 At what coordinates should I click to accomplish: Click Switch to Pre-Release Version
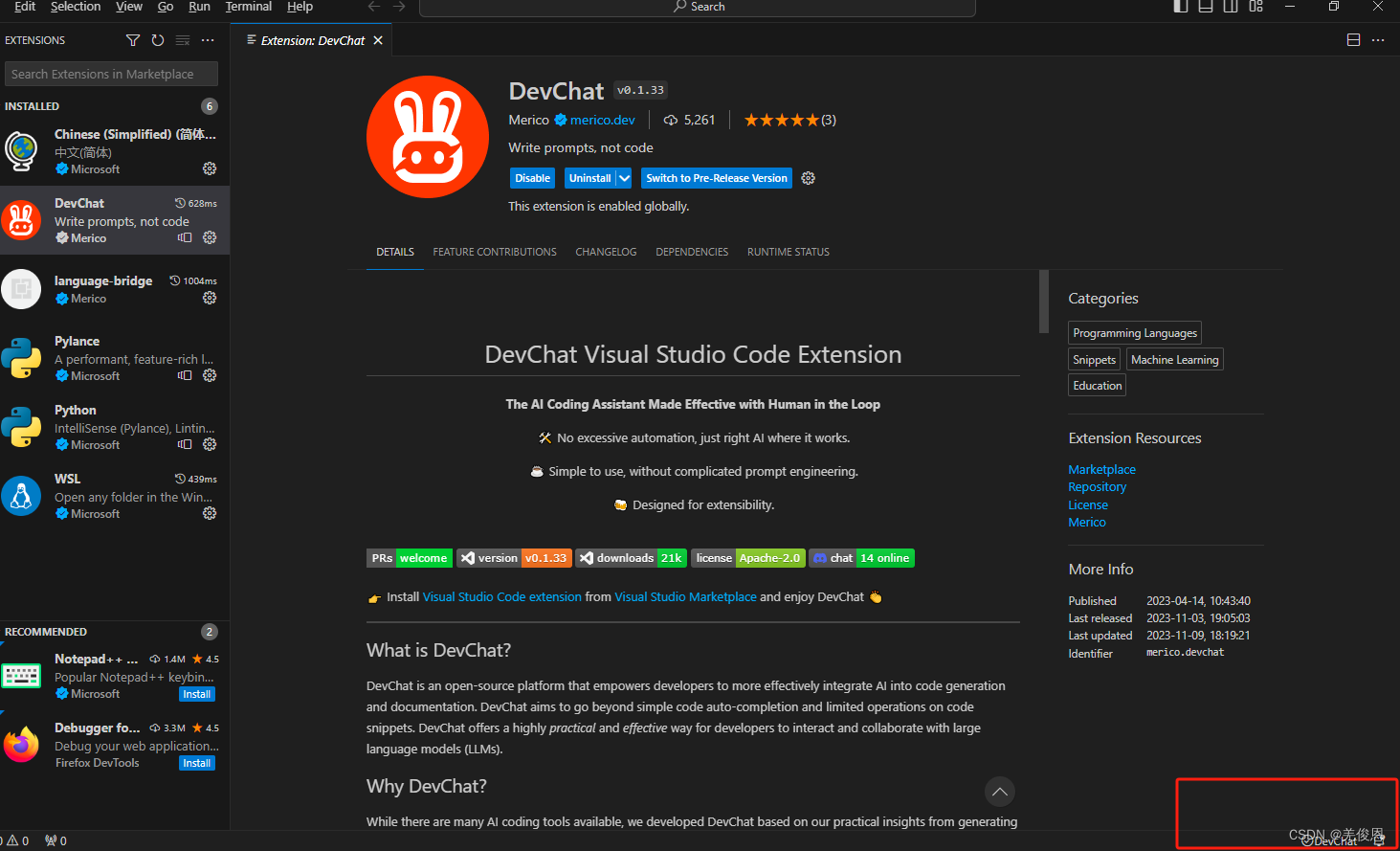pos(717,178)
